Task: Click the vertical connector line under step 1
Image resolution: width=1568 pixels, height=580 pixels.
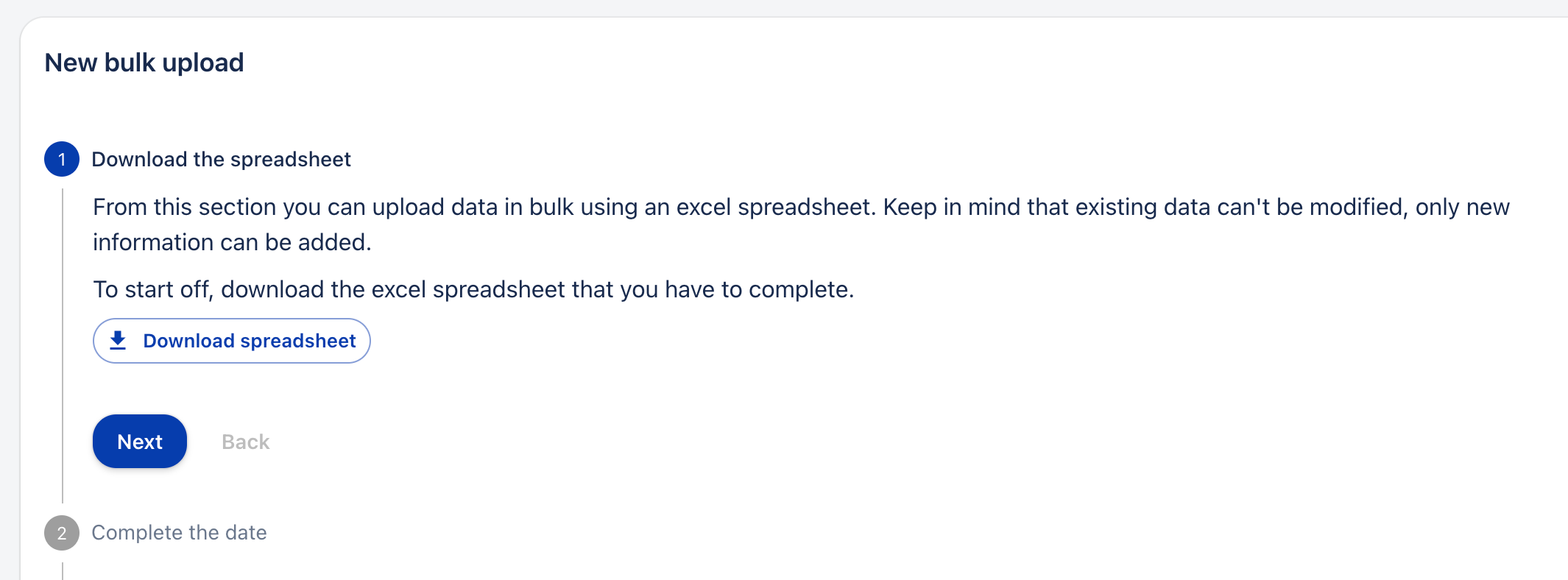Action: (63, 346)
